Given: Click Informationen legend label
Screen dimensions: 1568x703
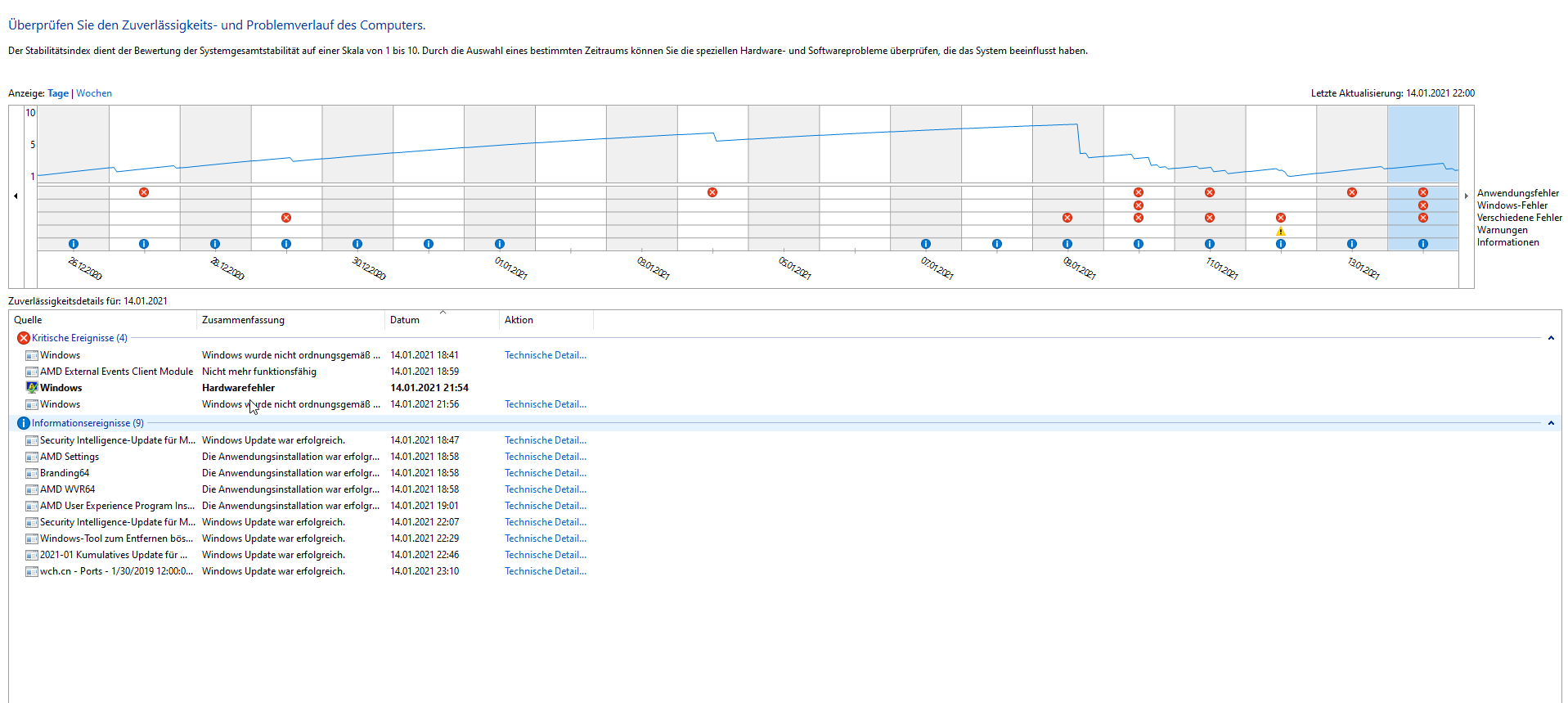Looking at the screenshot, I should (1507, 242).
